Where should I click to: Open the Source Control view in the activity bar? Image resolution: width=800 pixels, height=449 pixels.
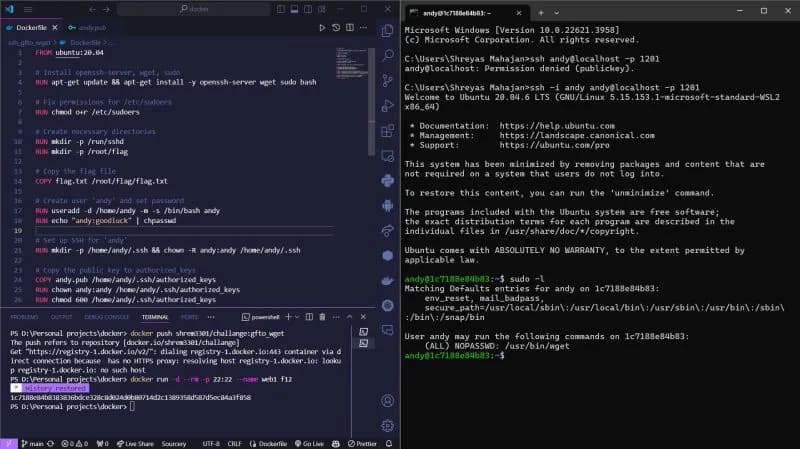(x=388, y=80)
